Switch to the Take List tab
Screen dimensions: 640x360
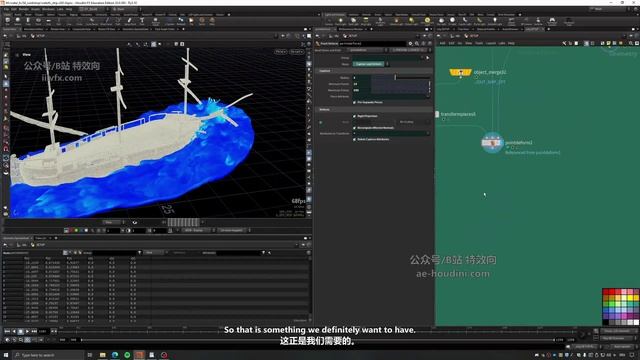41,238
